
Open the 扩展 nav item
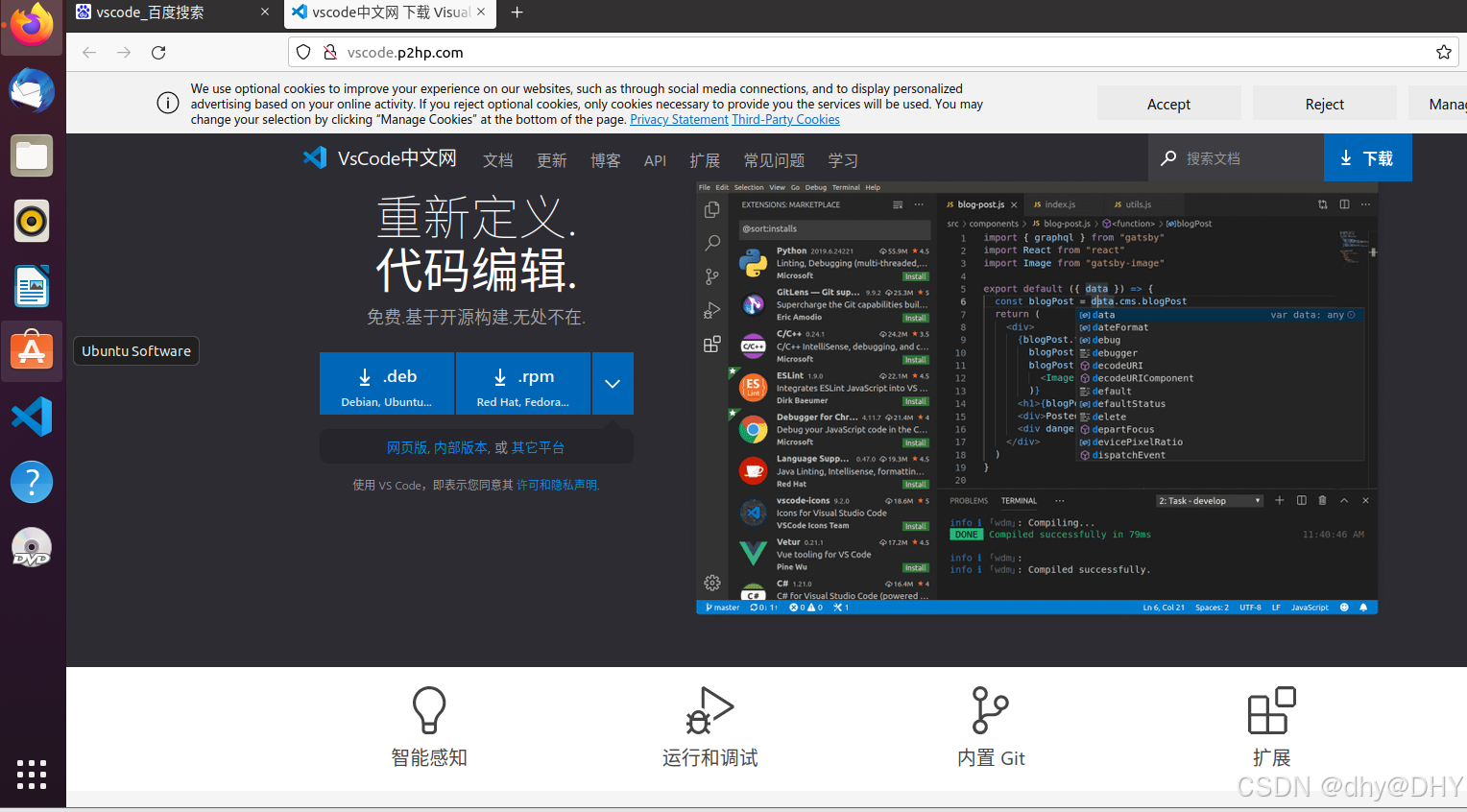(705, 160)
